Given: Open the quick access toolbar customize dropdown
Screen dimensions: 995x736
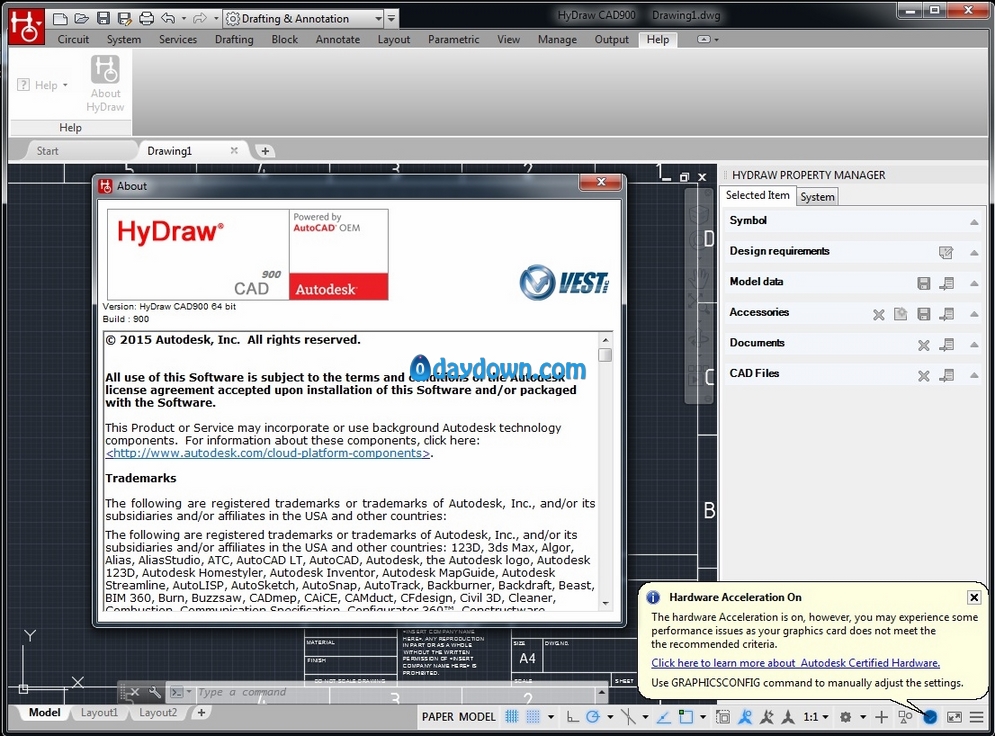Looking at the screenshot, I should [392, 18].
